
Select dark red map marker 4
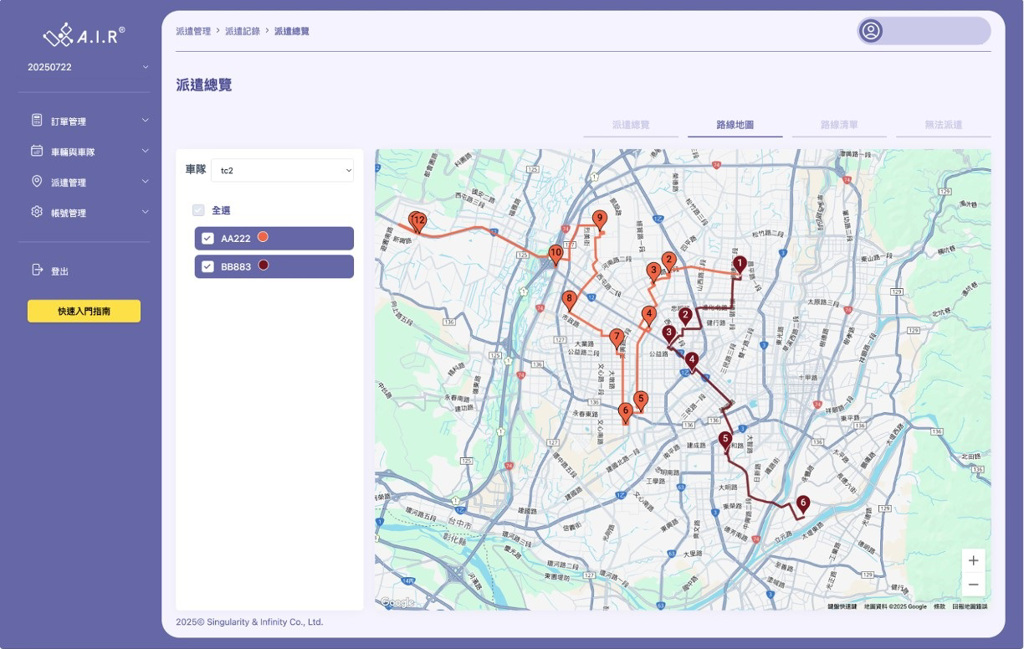click(x=692, y=362)
